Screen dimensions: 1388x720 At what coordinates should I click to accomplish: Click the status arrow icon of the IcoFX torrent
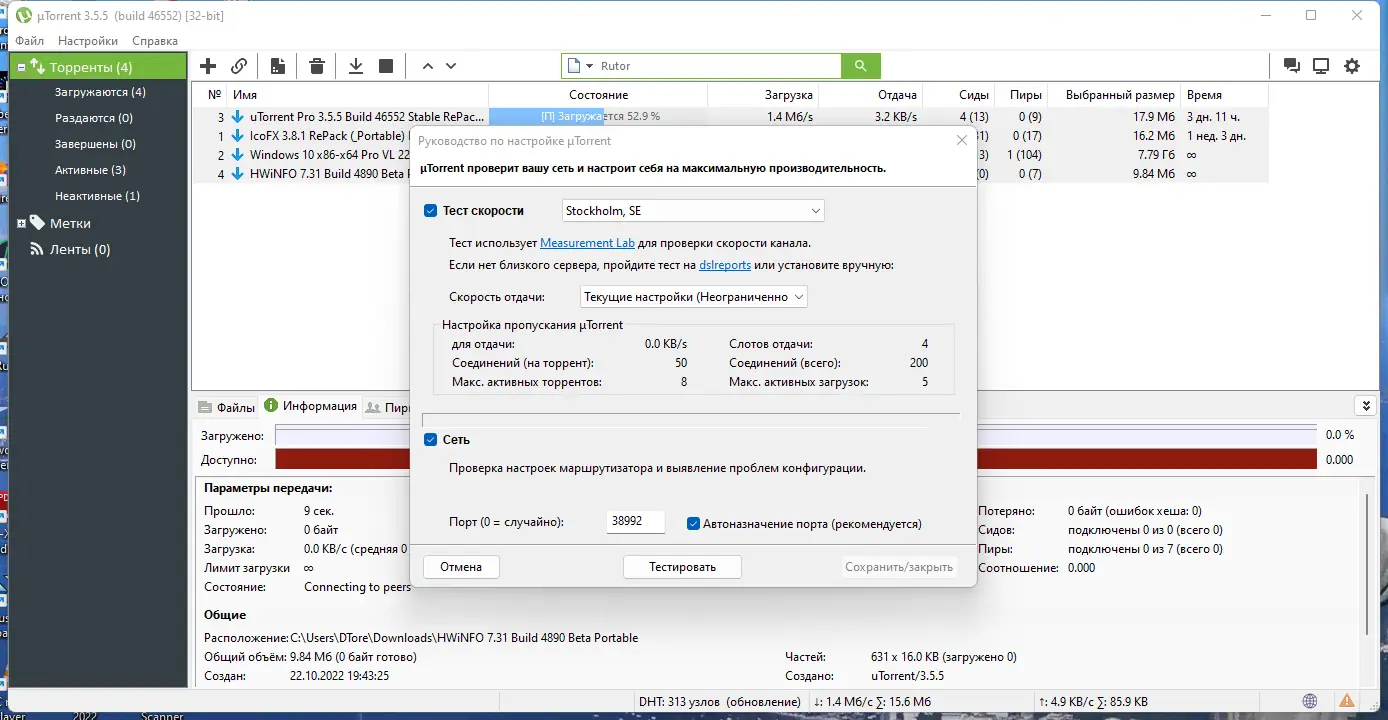237,136
